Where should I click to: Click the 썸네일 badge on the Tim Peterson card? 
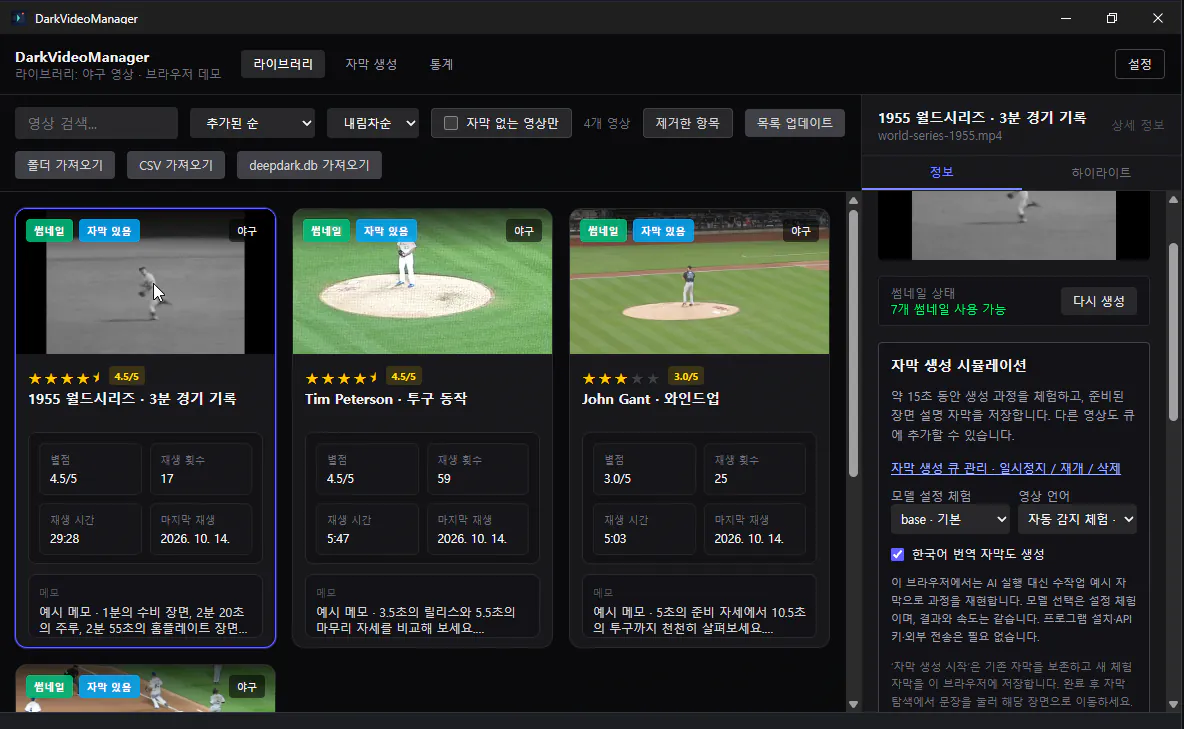326,231
